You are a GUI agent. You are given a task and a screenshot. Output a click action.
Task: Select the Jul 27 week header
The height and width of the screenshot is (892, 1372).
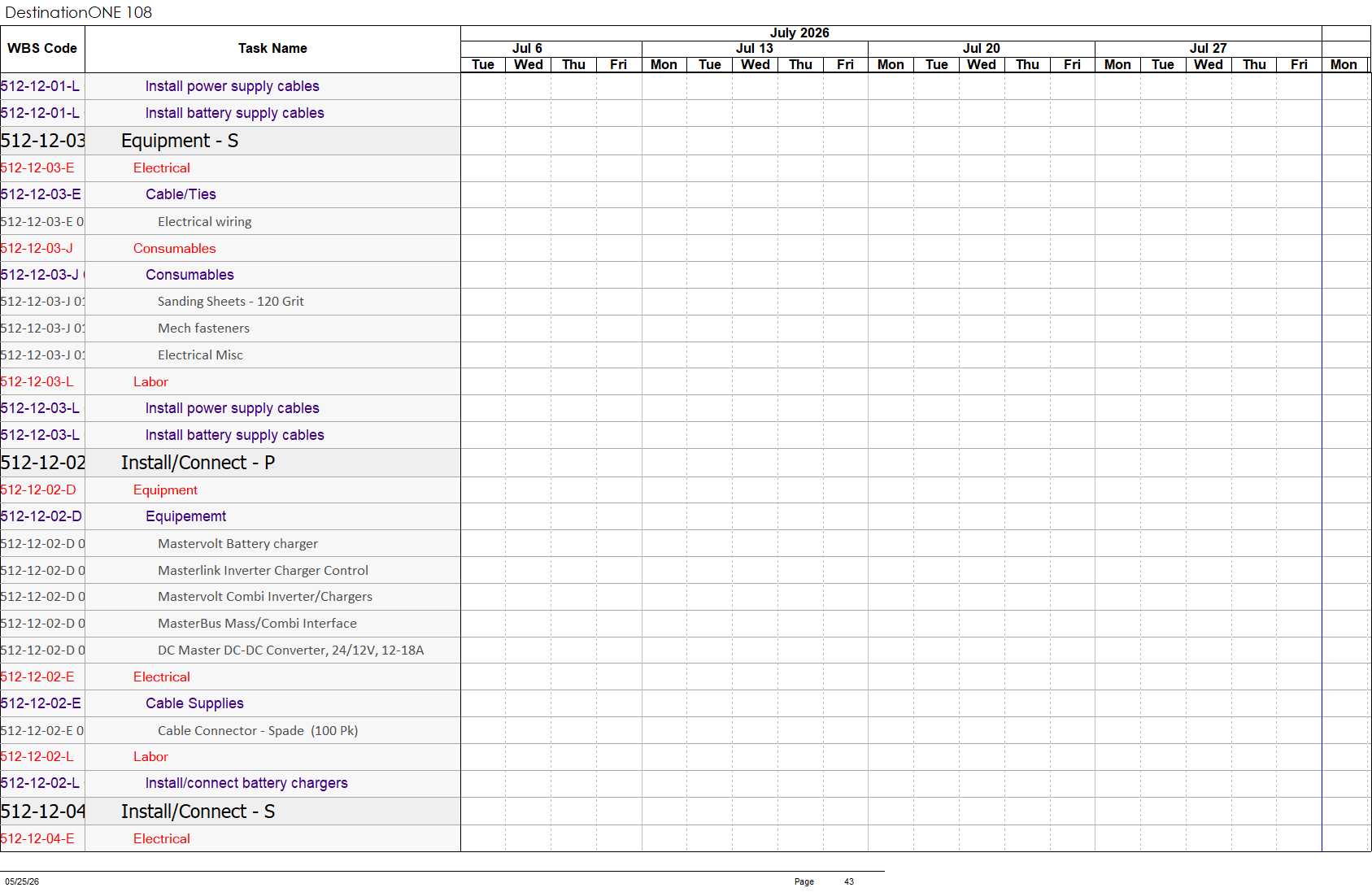coord(1209,49)
